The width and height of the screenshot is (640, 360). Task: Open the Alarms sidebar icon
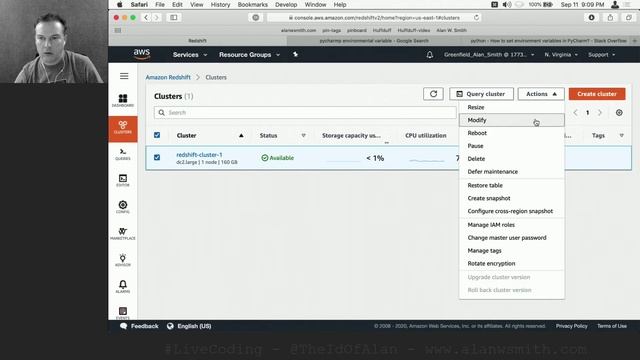pos(123,287)
